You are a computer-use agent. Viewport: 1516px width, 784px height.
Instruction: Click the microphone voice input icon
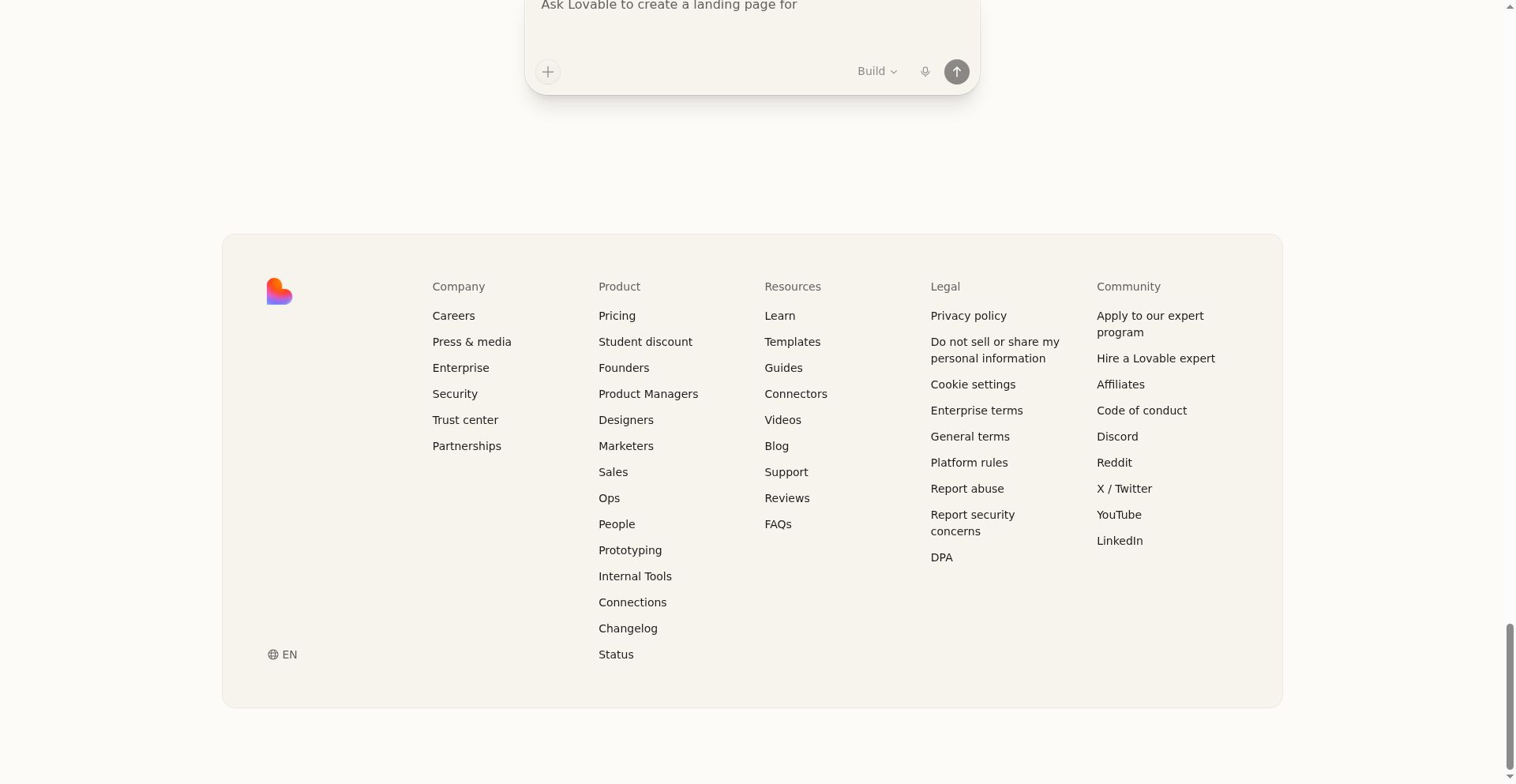[x=925, y=72]
